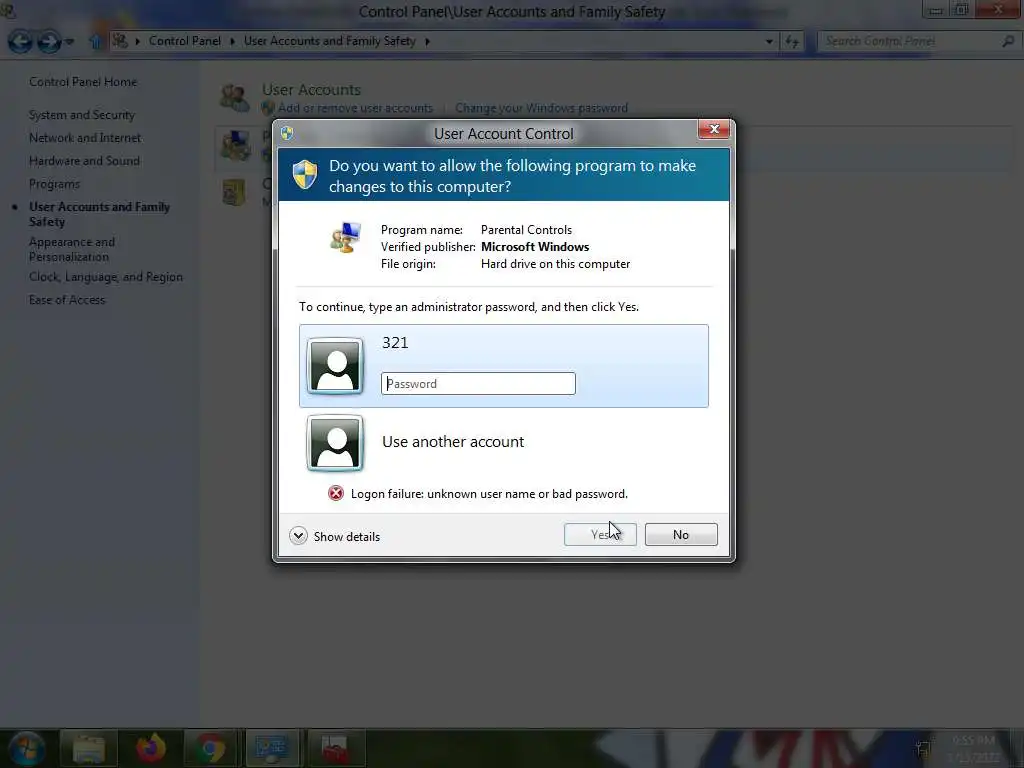Expand breadcrumb arrow after User Accounts and Family Safety
This screenshot has width=1024, height=768.
pyautogui.click(x=427, y=41)
